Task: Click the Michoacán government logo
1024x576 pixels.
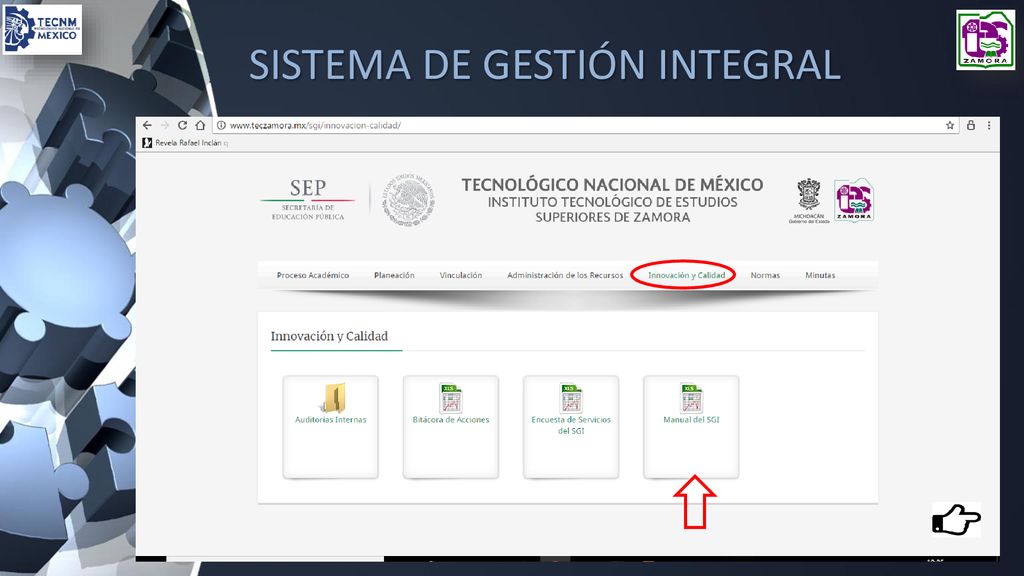Action: (809, 201)
